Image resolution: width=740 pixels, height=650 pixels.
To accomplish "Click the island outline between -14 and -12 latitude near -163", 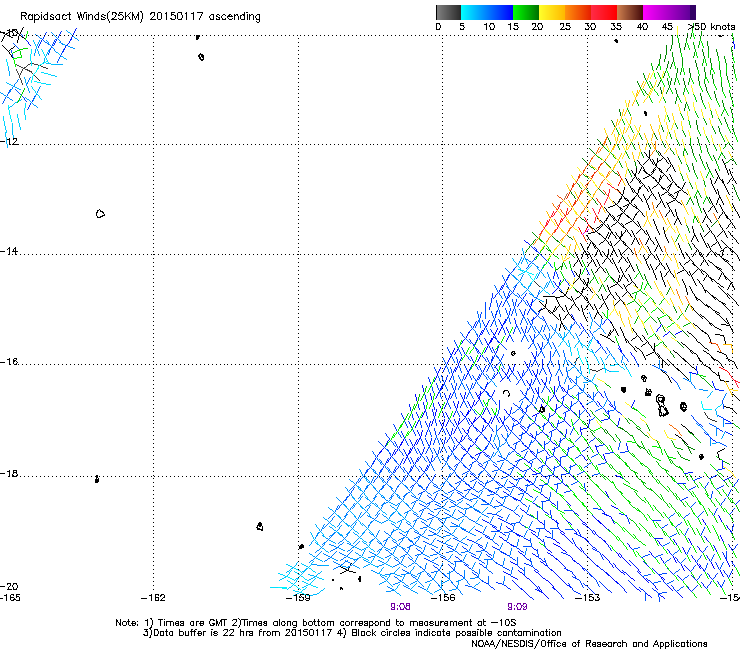I will click(100, 214).
